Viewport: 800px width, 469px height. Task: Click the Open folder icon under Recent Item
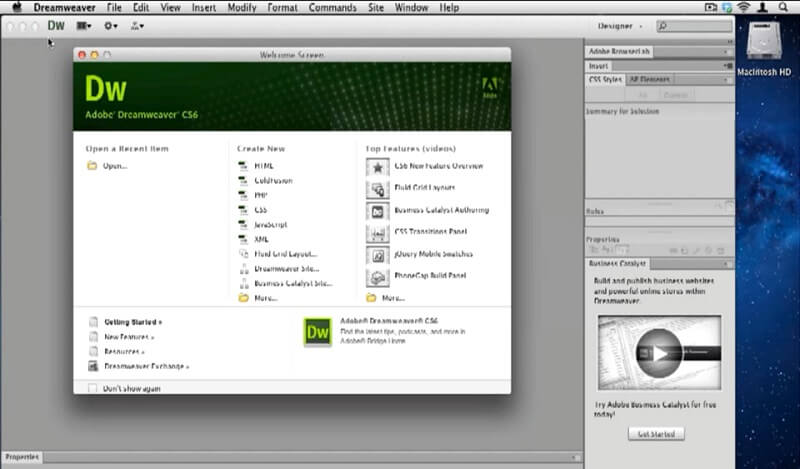click(x=92, y=166)
